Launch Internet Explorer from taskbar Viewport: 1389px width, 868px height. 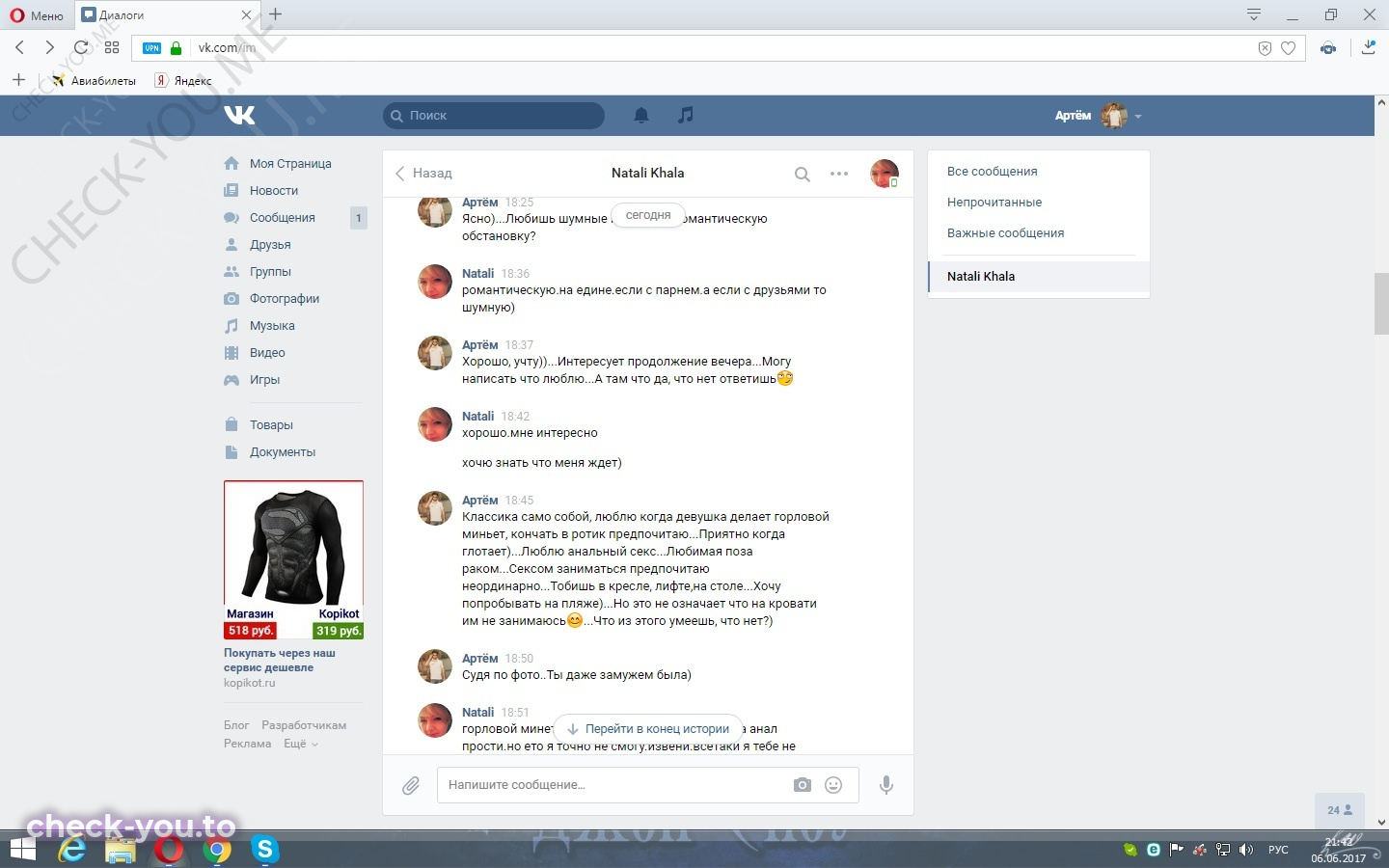point(72,850)
